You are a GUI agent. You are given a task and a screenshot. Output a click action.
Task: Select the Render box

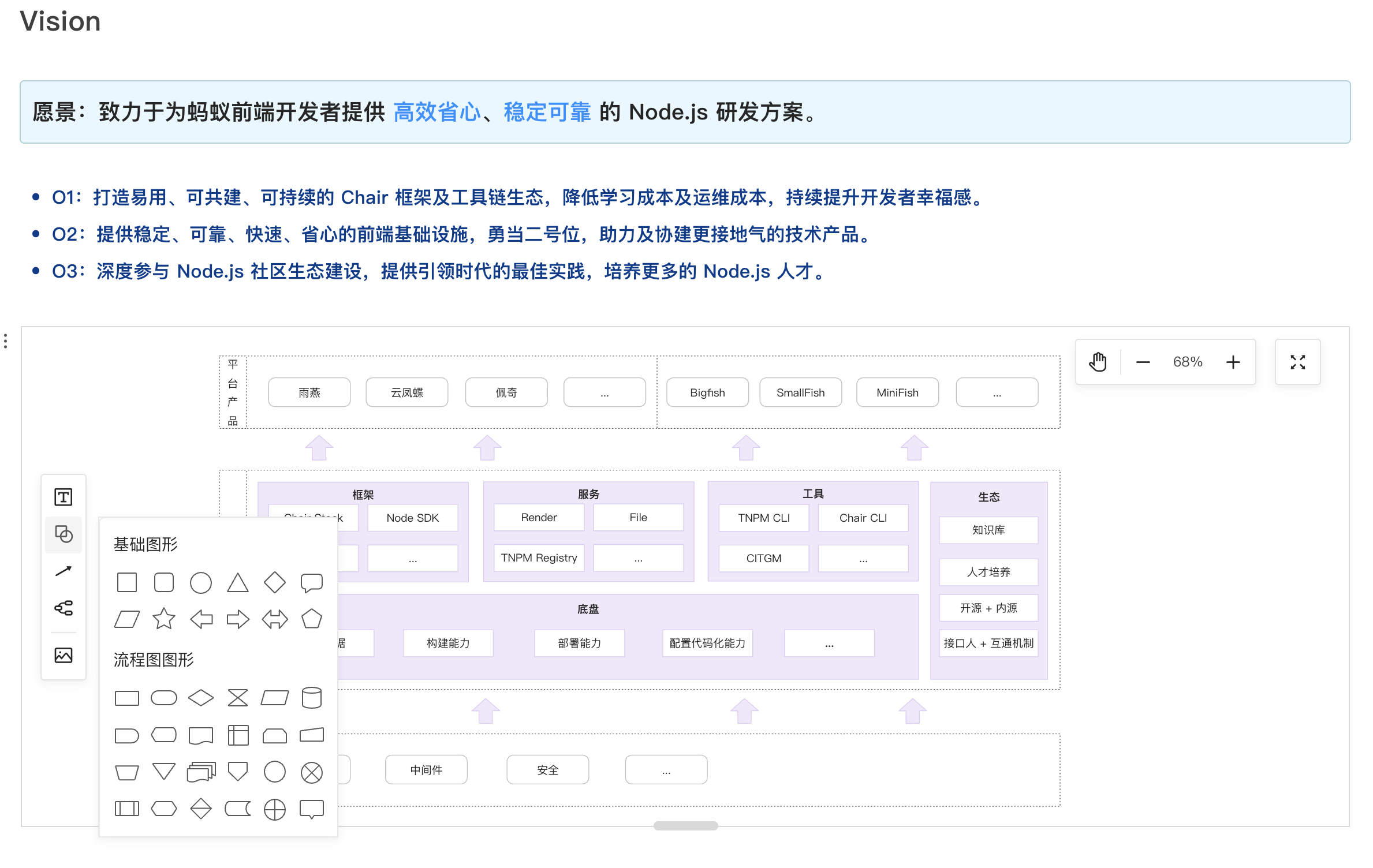coord(539,517)
